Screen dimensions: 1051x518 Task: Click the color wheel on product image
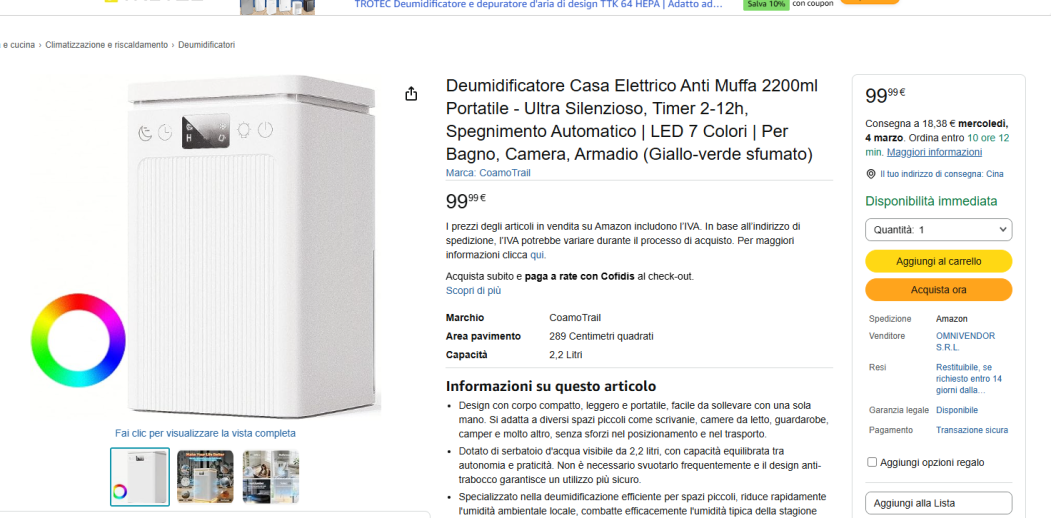pos(78,340)
